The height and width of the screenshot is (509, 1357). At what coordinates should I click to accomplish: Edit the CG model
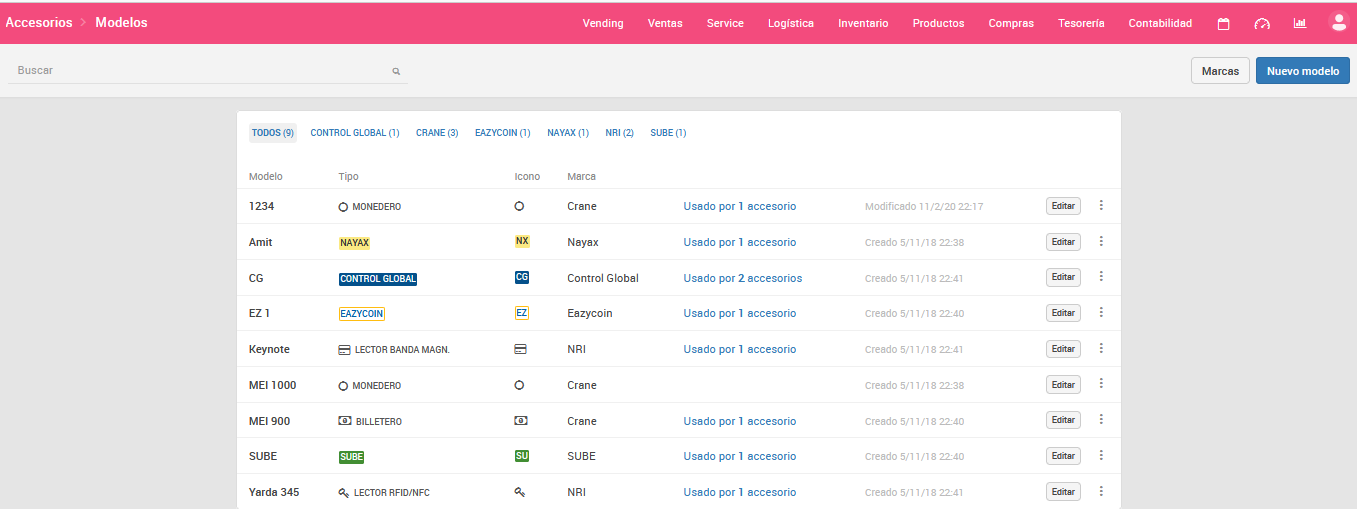point(1063,277)
